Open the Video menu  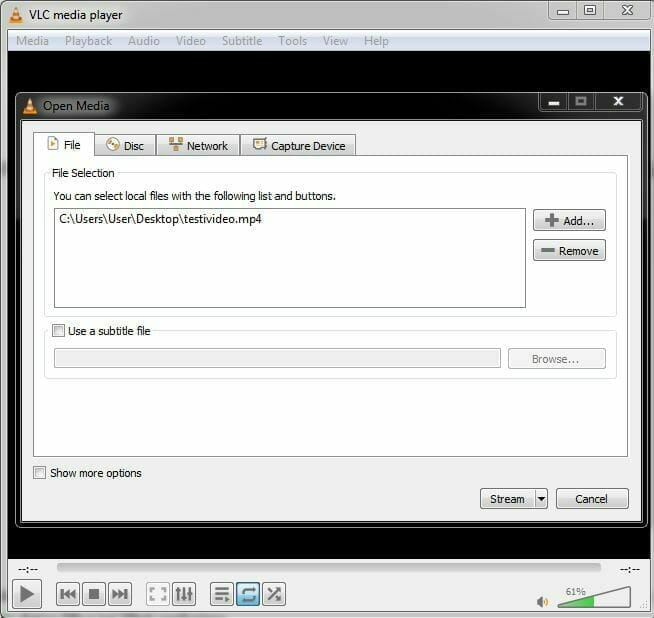click(x=191, y=41)
